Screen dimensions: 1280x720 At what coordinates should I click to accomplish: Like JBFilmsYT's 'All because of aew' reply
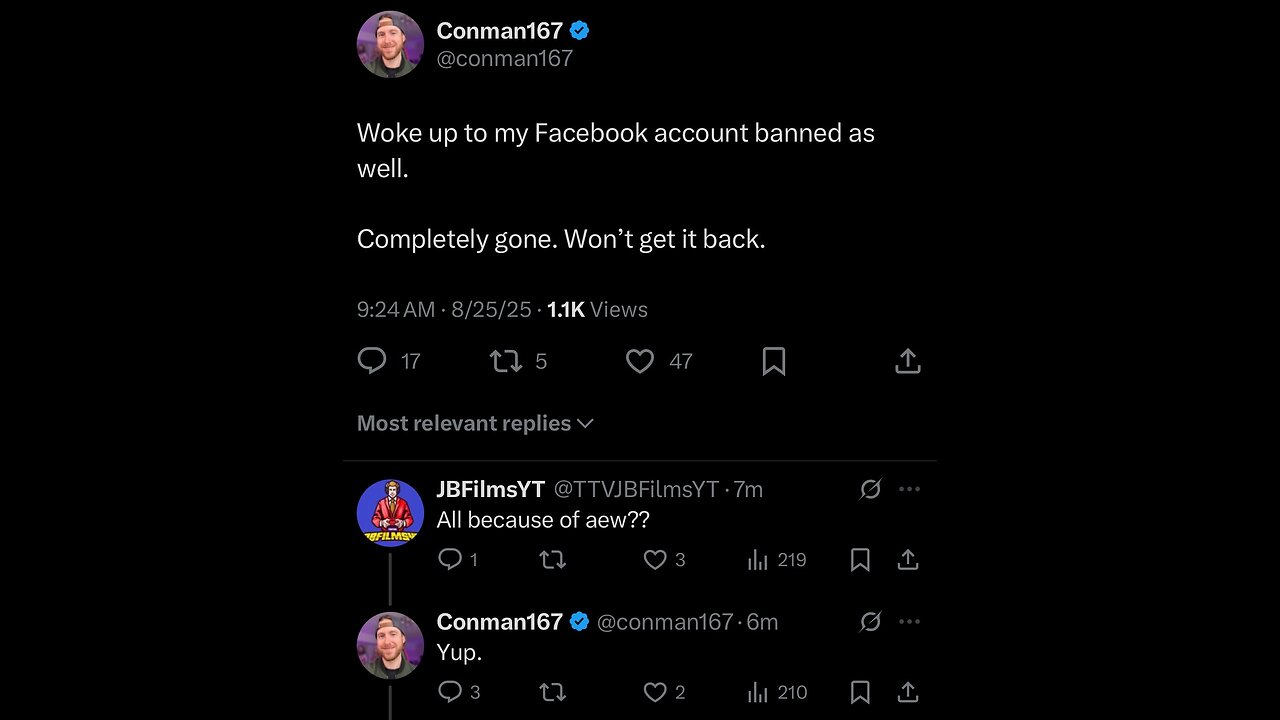click(655, 560)
